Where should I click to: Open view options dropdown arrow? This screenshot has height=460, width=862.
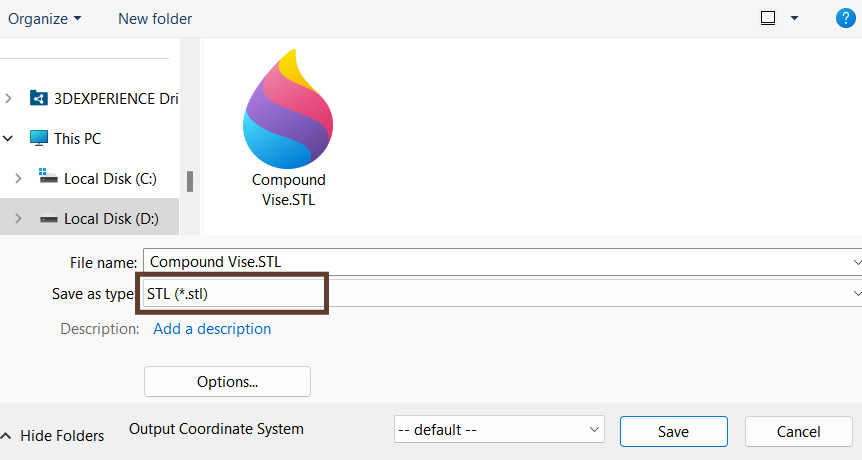coord(795,18)
